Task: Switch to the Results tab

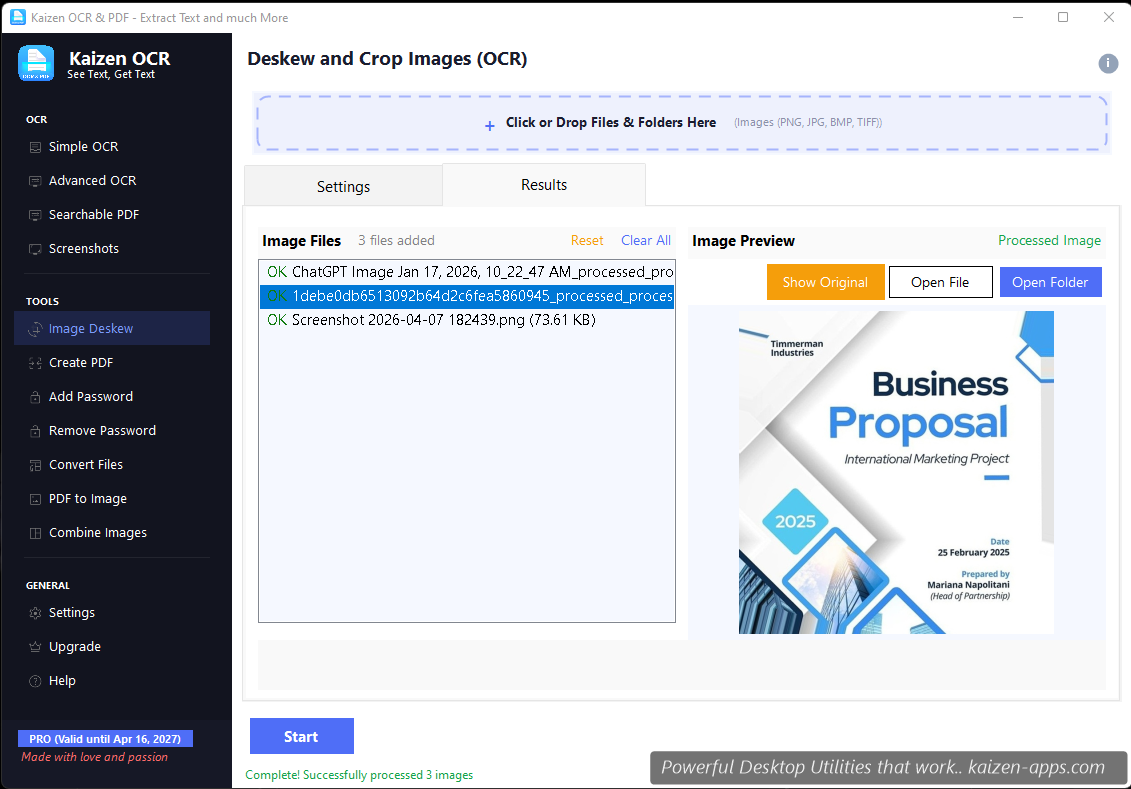Action: click(544, 185)
